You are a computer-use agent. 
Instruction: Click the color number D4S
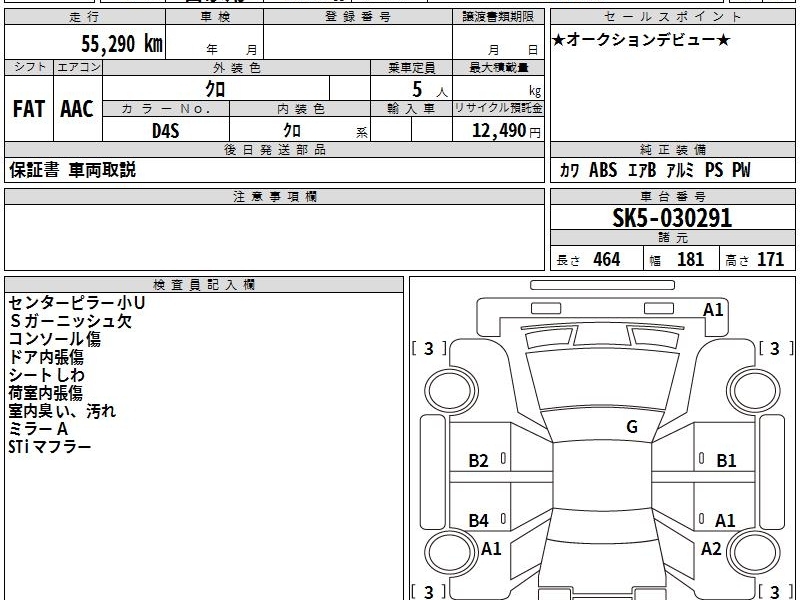[166, 131]
